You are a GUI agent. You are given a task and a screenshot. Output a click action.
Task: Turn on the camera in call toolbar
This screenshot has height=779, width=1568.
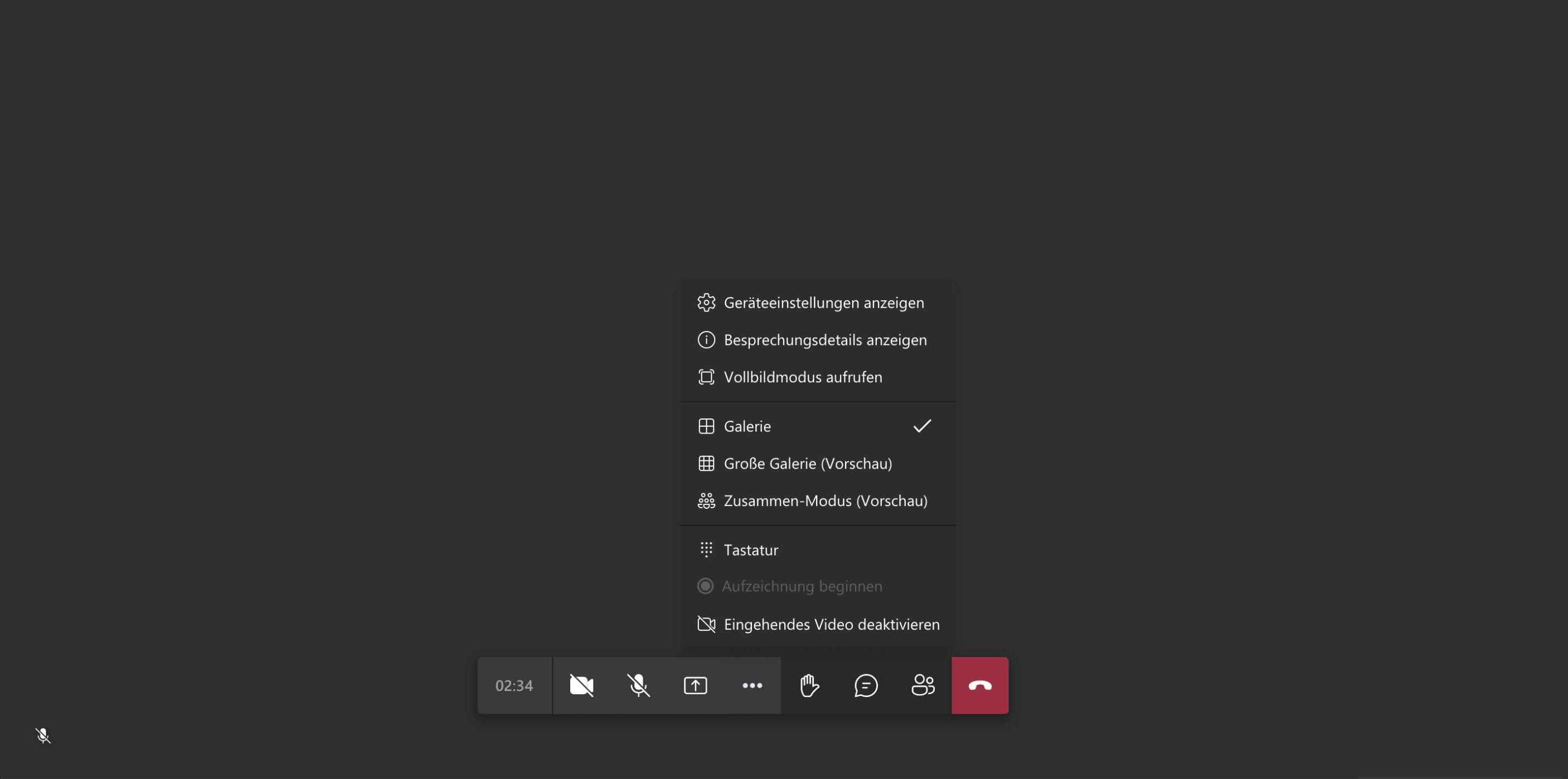(581, 685)
